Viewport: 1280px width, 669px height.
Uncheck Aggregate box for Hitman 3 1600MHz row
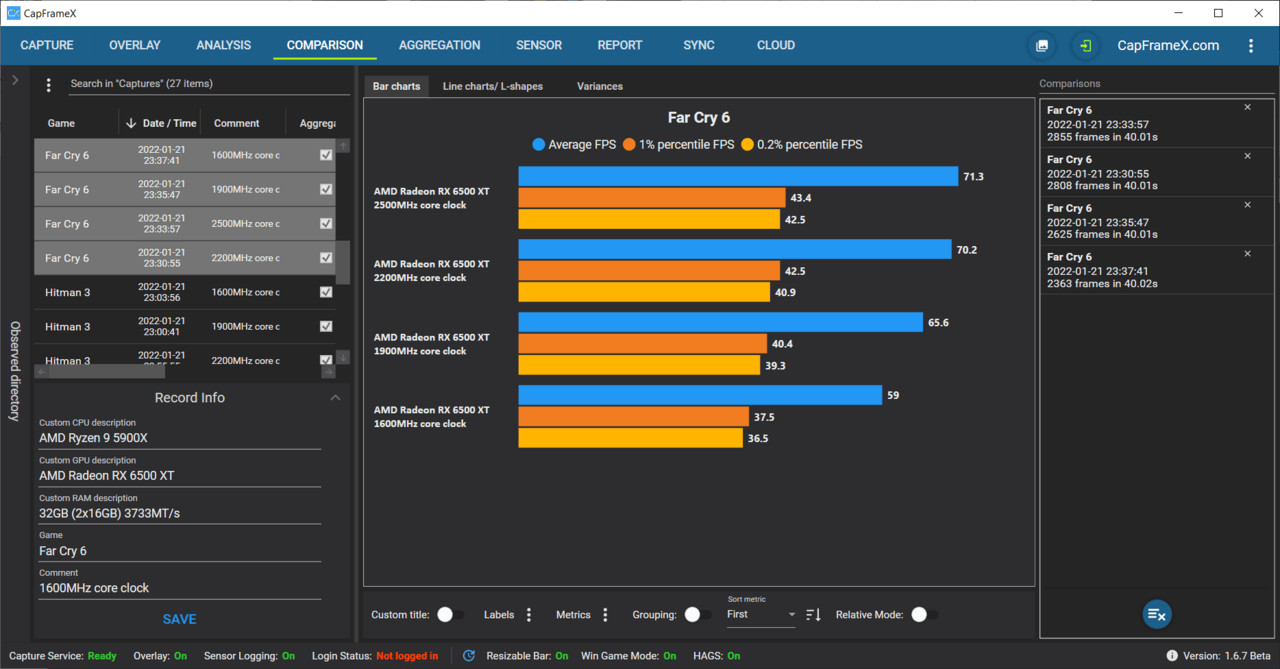[x=326, y=292]
